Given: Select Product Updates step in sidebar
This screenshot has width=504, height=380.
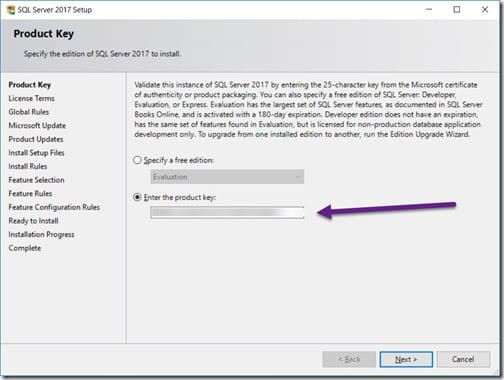Looking at the screenshot, I should coord(36,139).
